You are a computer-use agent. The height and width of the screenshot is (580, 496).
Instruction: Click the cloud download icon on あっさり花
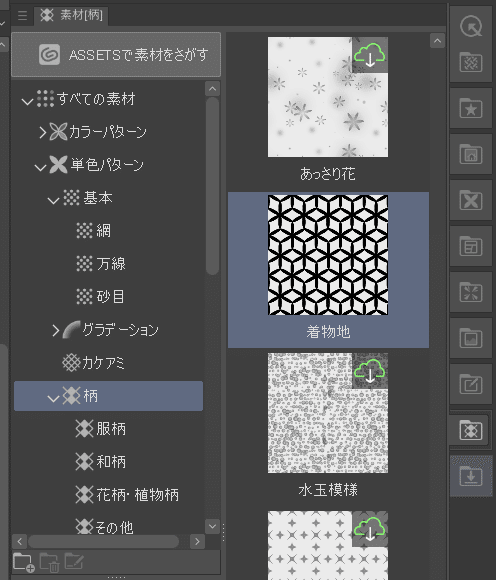370,55
